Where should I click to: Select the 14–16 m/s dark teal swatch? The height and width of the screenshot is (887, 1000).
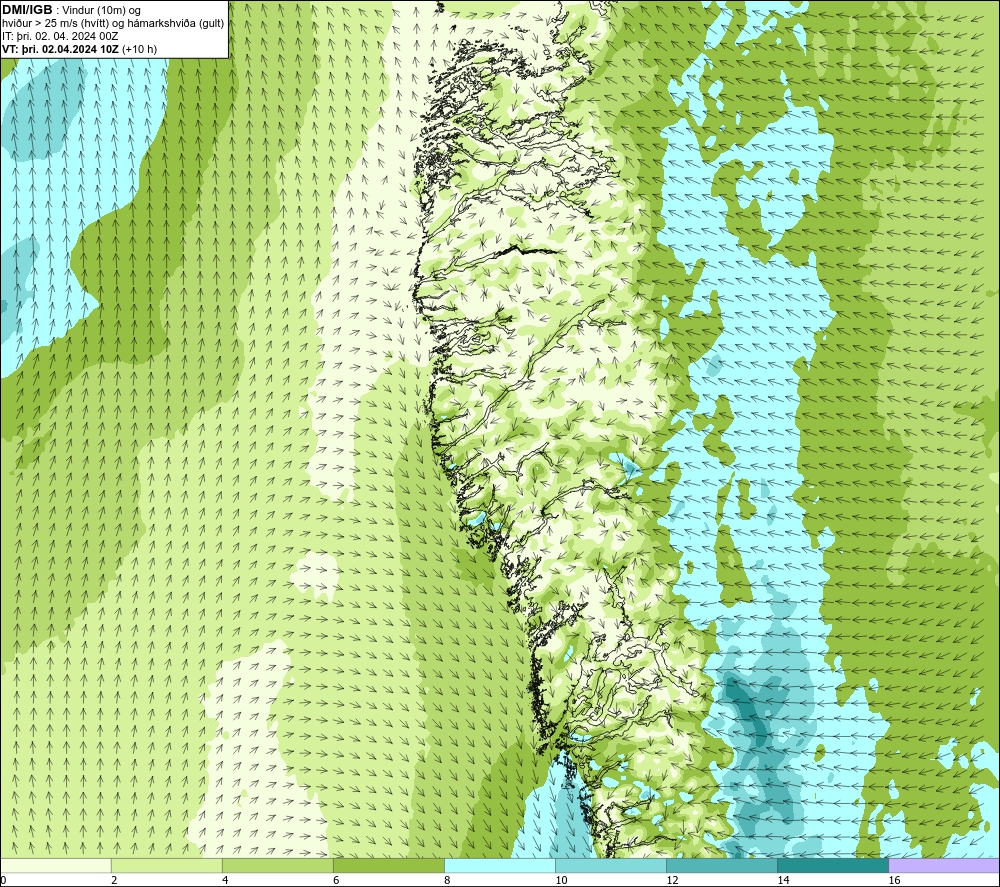tap(832, 865)
